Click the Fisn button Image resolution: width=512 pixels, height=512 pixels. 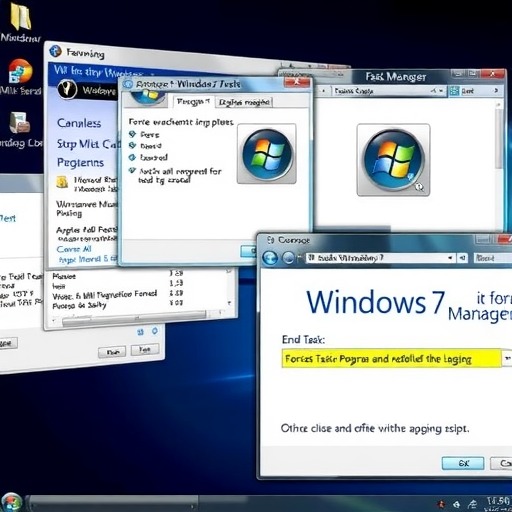pos(112,352)
